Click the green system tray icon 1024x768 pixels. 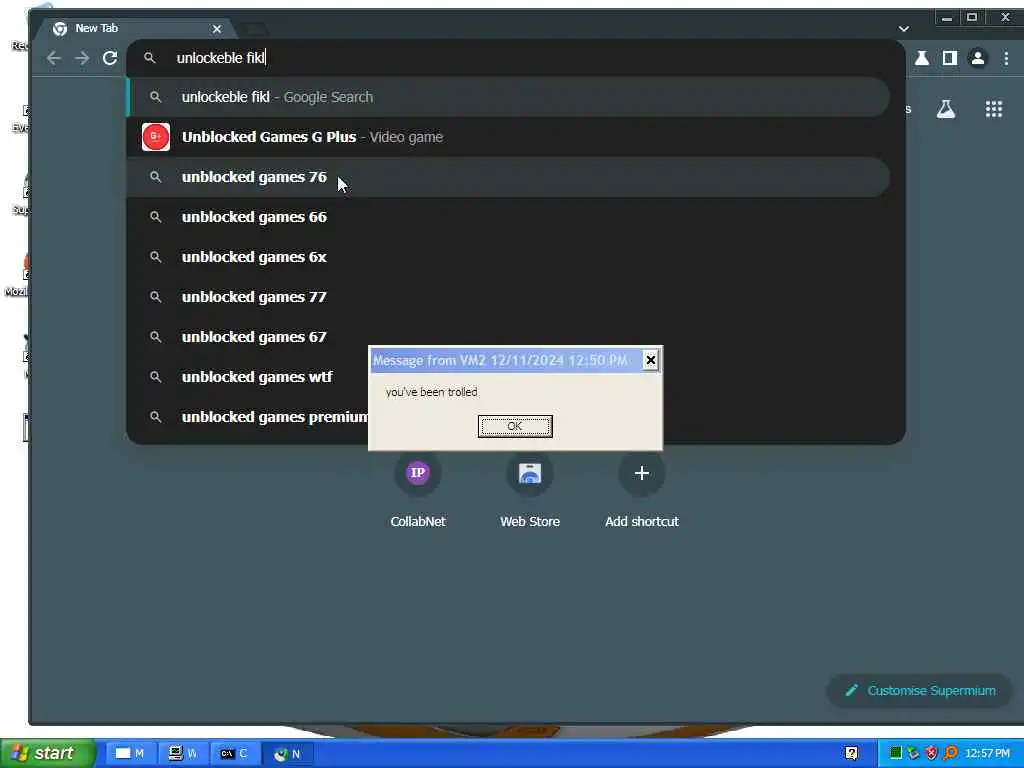[x=896, y=753]
